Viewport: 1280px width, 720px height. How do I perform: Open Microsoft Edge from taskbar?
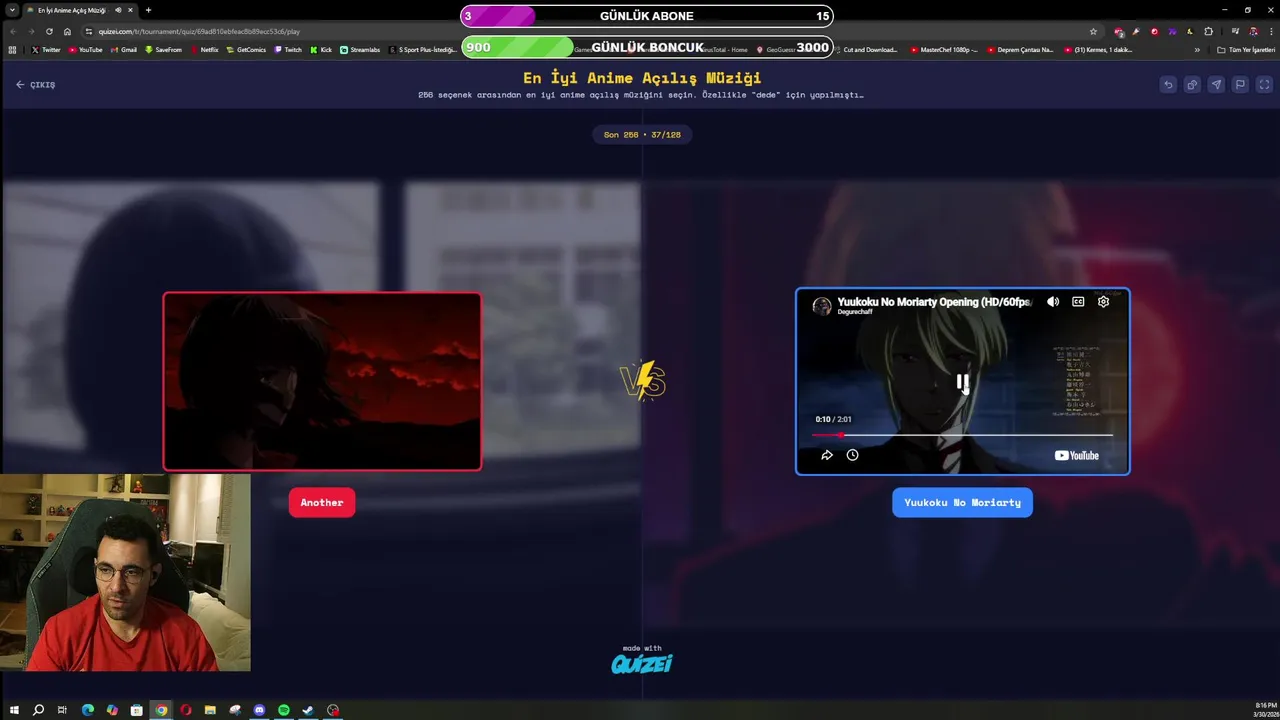(x=87, y=710)
